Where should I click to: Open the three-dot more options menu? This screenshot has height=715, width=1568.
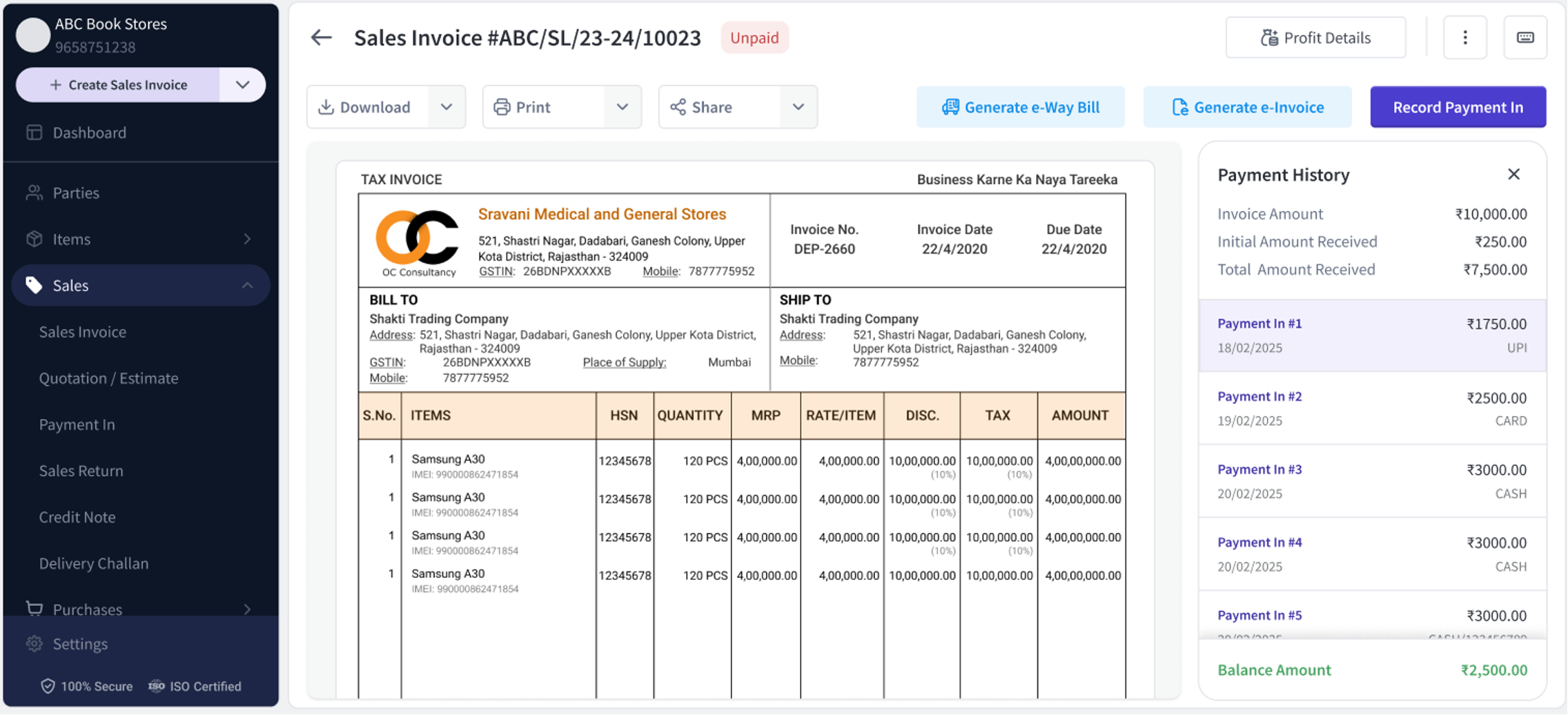pos(1464,38)
